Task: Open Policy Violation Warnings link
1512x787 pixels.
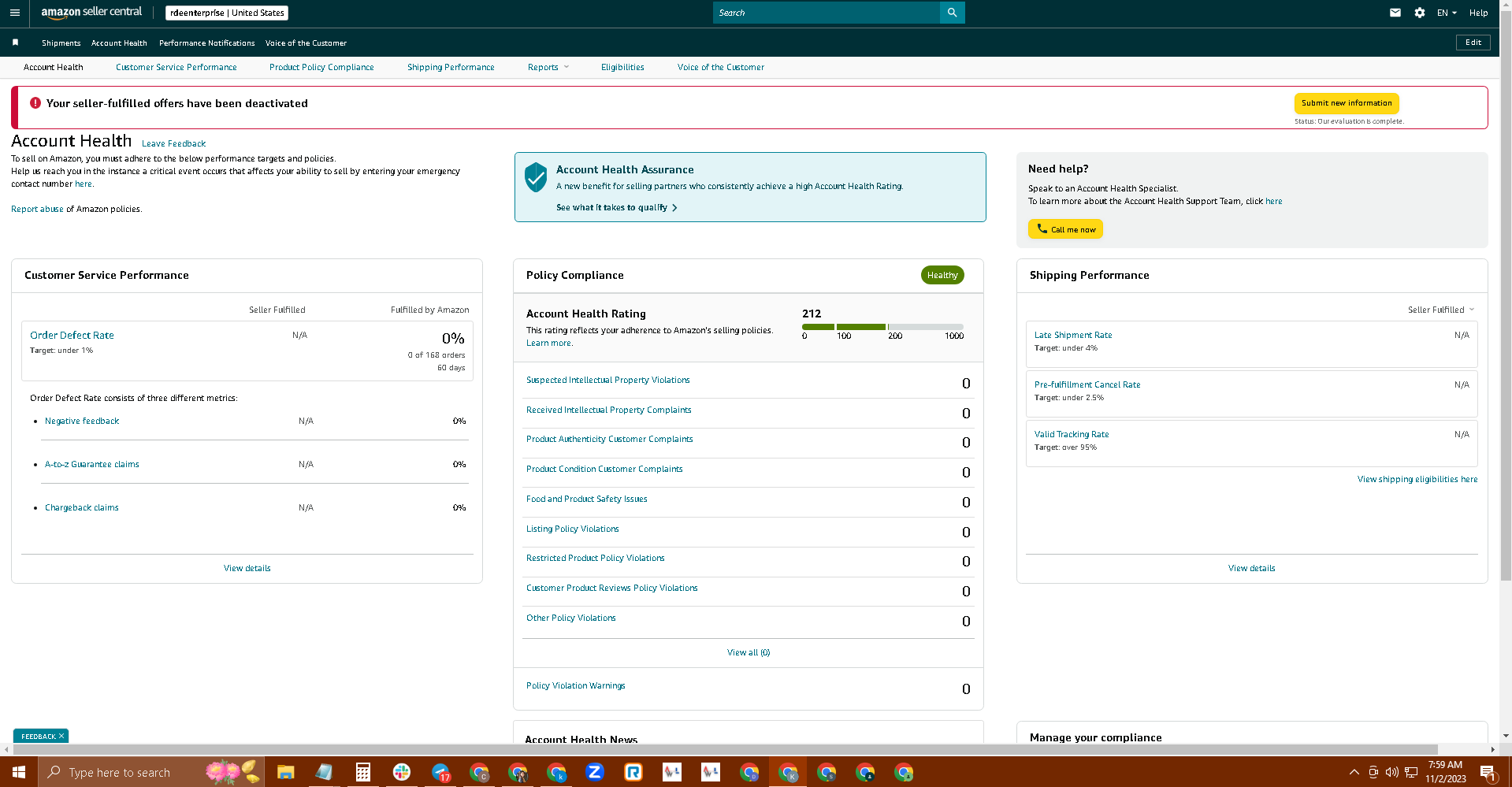Action: coord(576,686)
